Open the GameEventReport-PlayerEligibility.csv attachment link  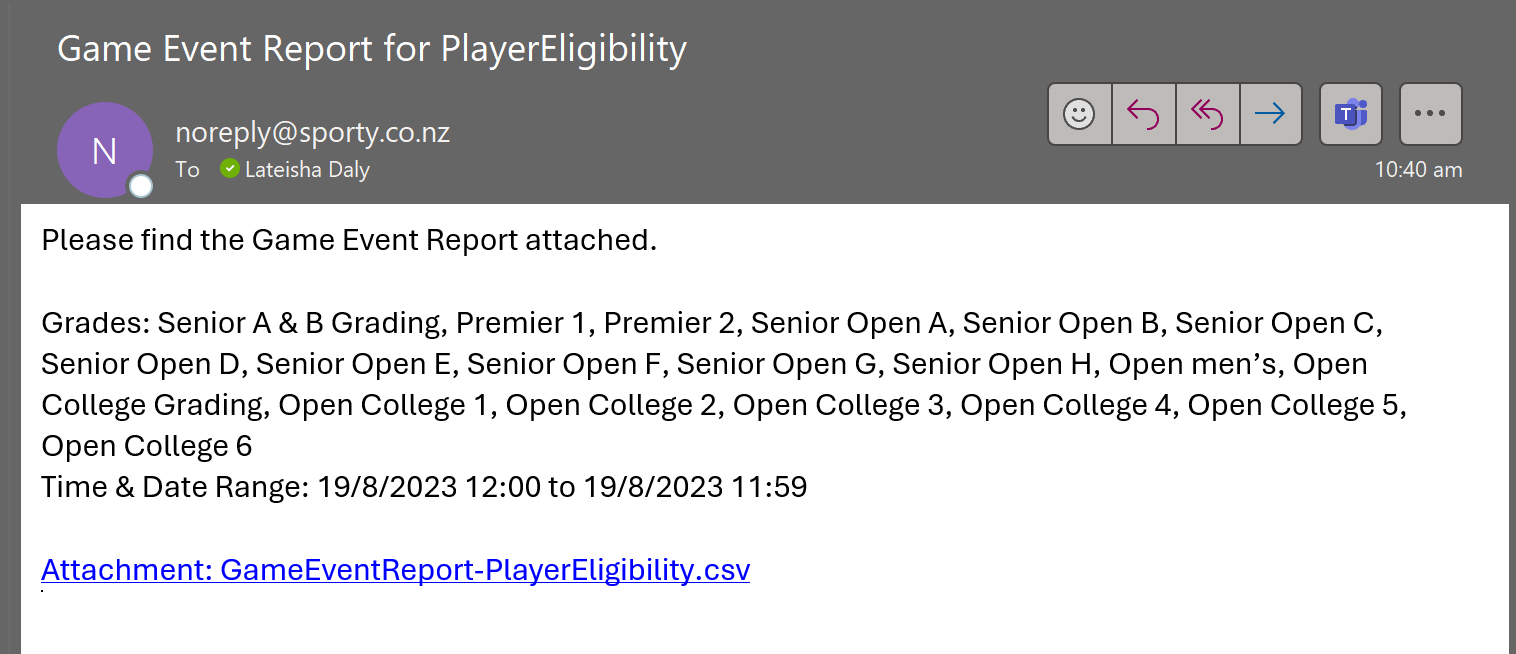(x=395, y=570)
